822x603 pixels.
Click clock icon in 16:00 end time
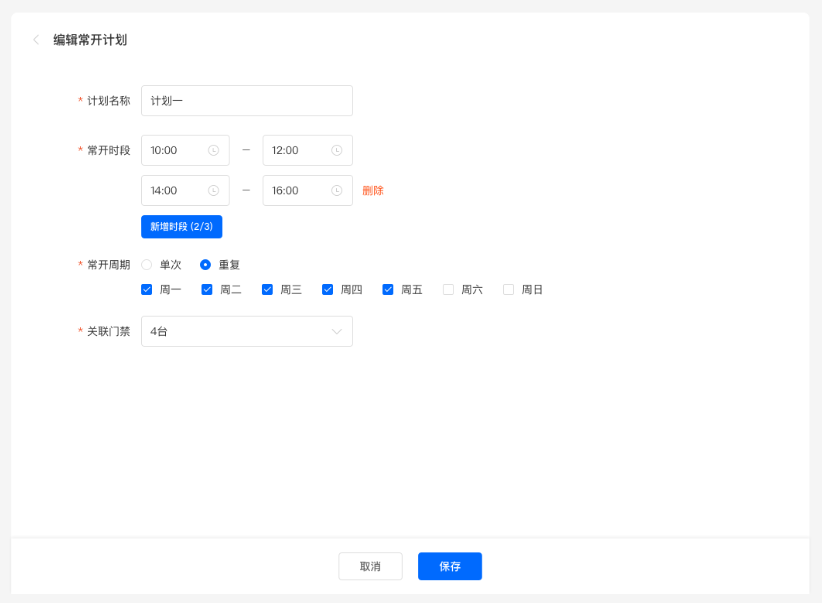coord(337,190)
